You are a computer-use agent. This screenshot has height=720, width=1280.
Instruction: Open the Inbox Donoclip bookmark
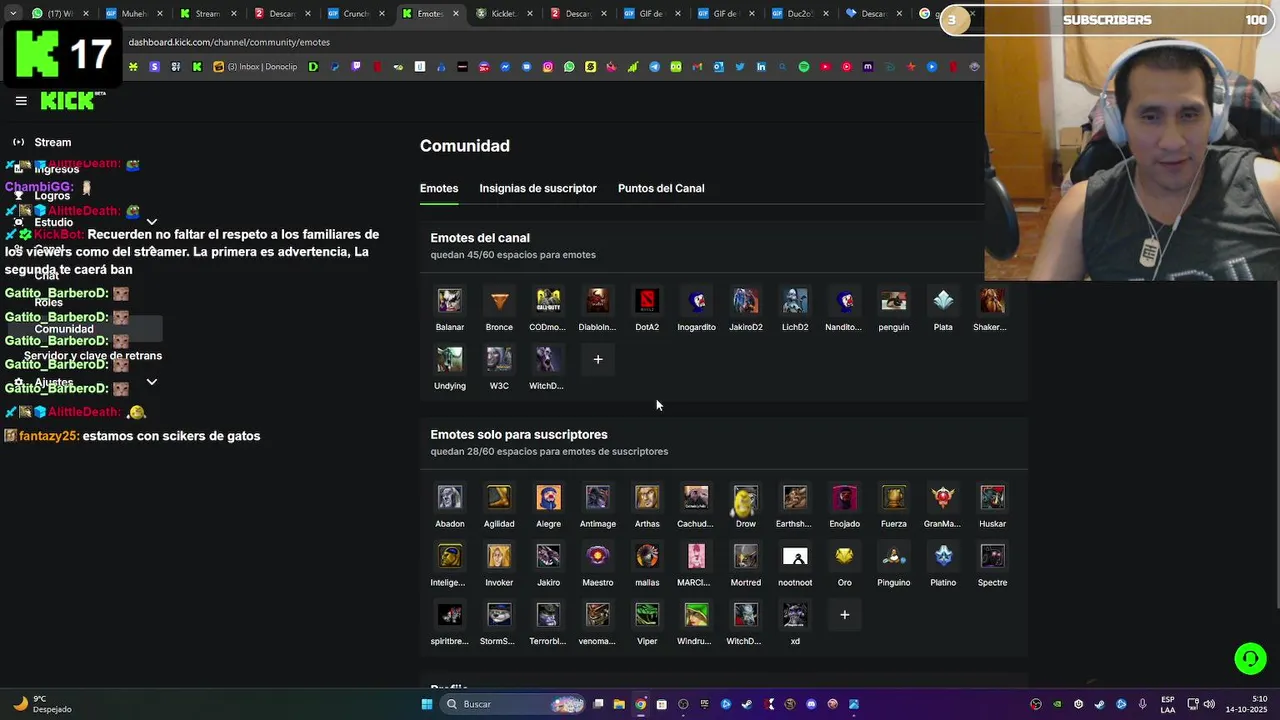[255, 67]
